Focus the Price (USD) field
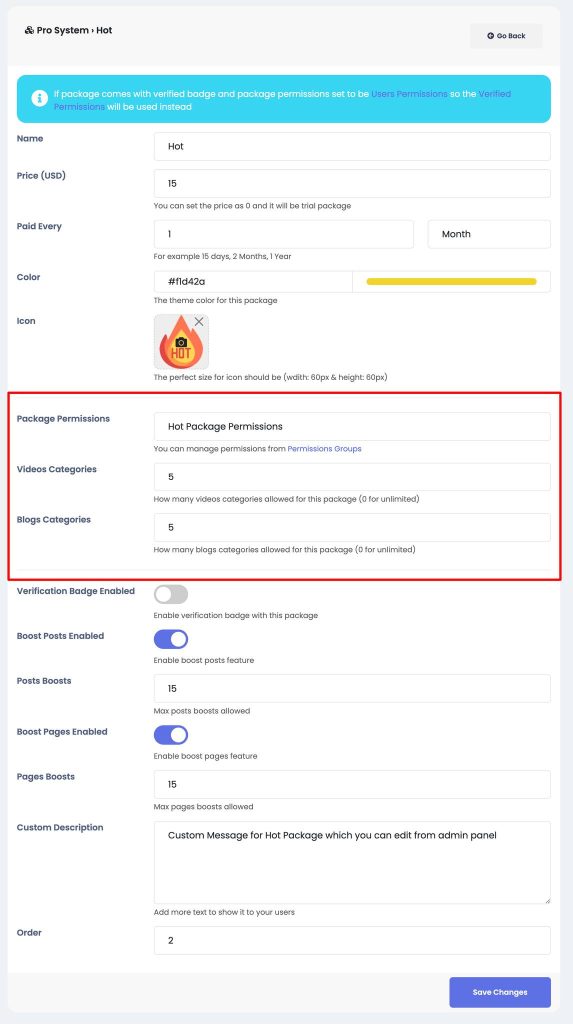The width and height of the screenshot is (573, 1024). pyautogui.click(x=352, y=184)
